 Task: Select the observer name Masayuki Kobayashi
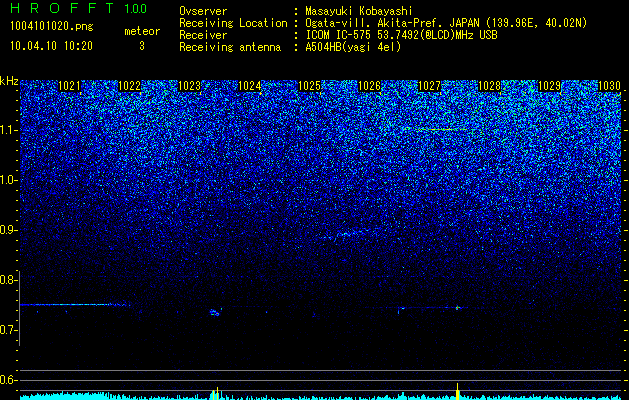click(x=359, y=11)
